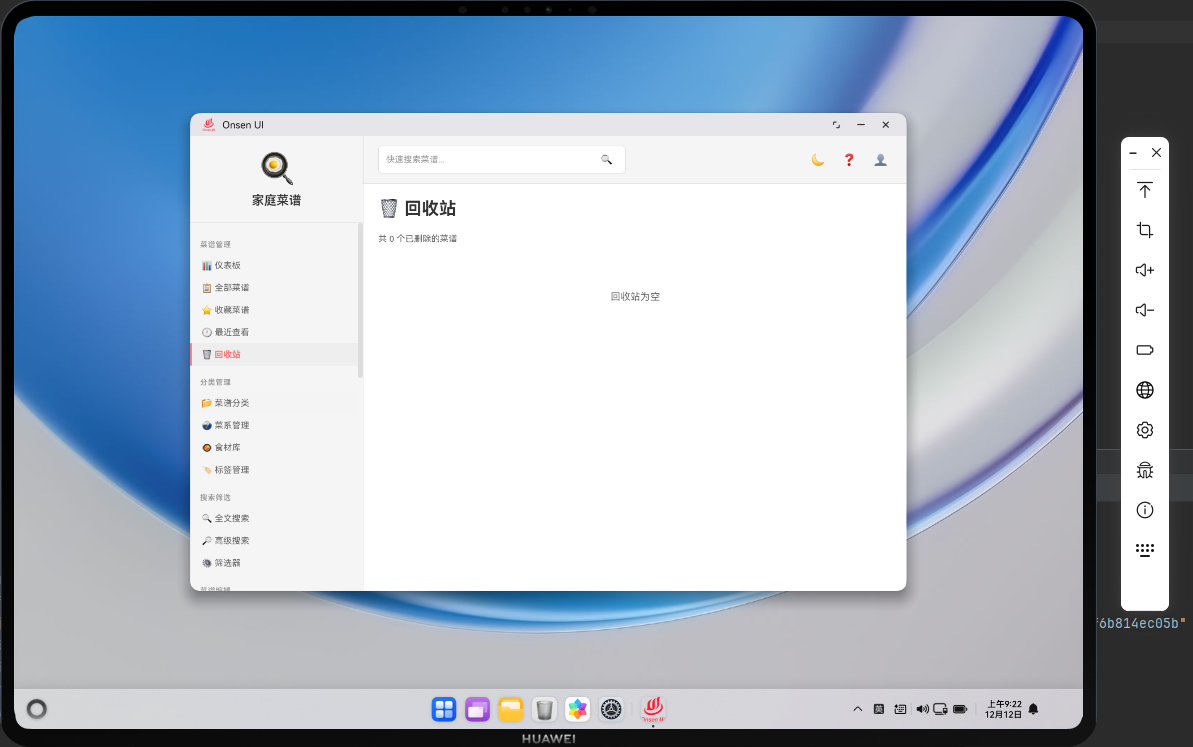Open 全文搜索 full-text search

(x=229, y=518)
